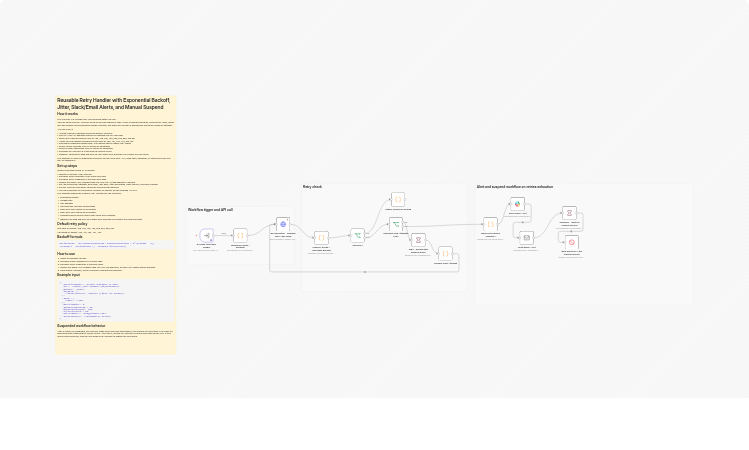Image resolution: width=749 pixels, height=450 pixels.
Task: Select the Code node following the HTTP Request
Action: tap(321, 238)
